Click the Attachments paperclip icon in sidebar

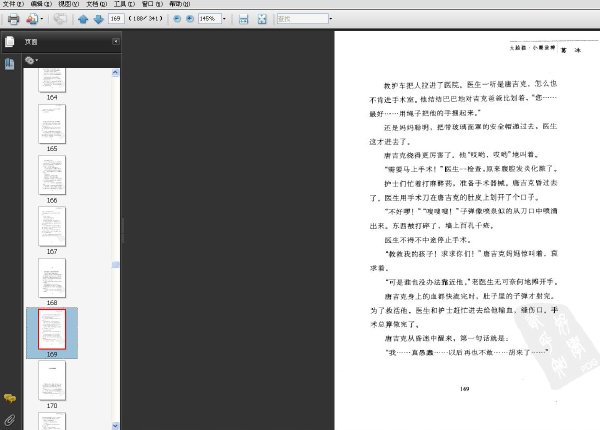click(x=10, y=420)
